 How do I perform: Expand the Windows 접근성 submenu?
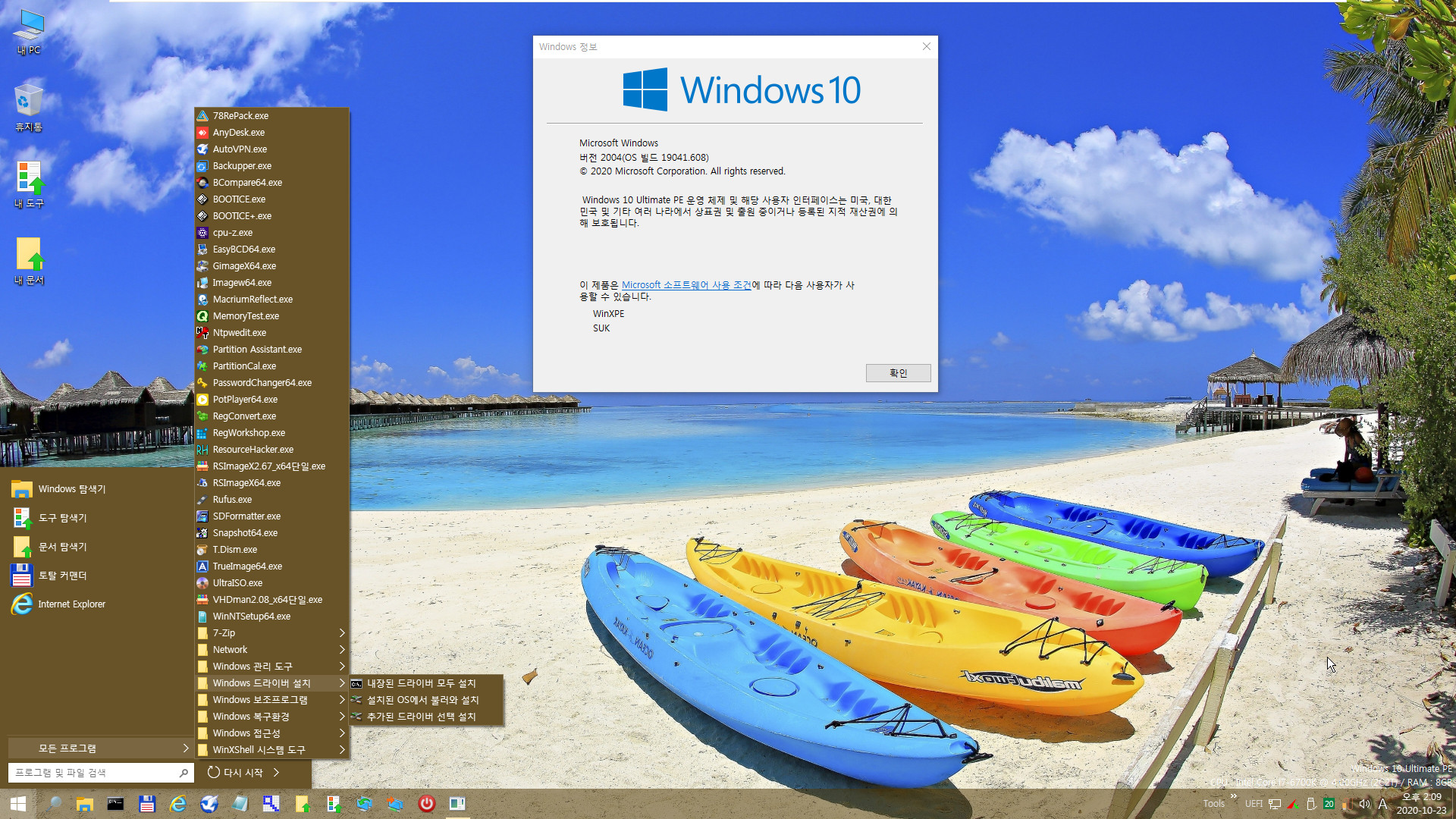tap(271, 733)
